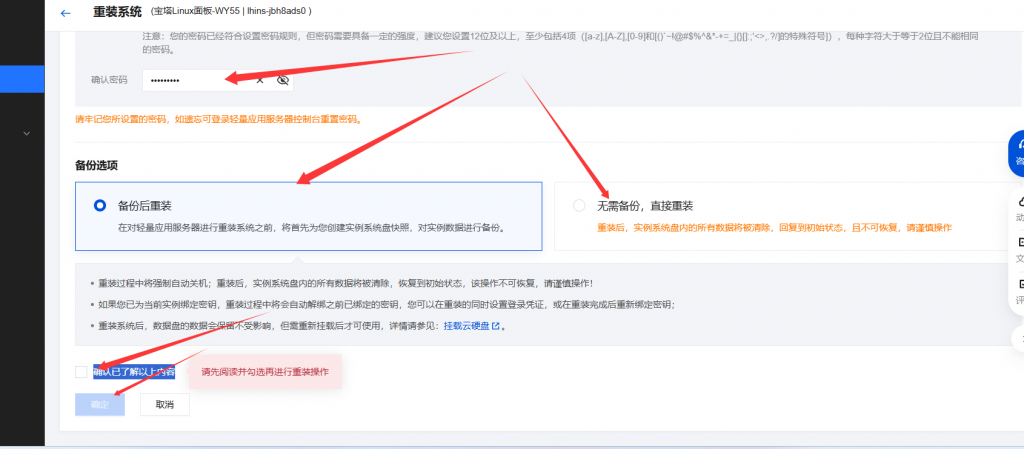Screen dimensions: 1024x449
Task: Click the instance name text lhins-jbh8ads0
Action: (x=275, y=12)
